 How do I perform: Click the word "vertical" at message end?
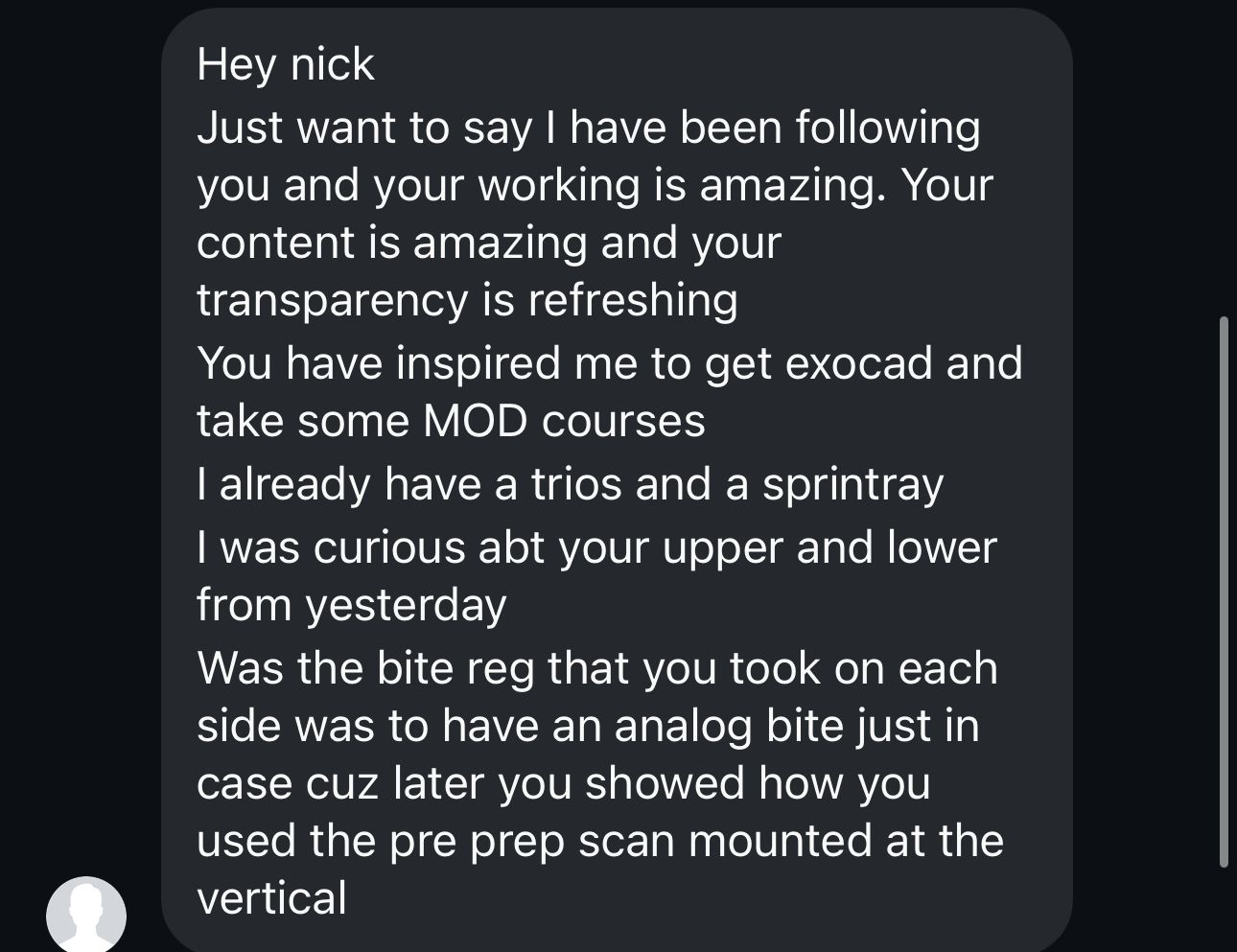coord(271,898)
